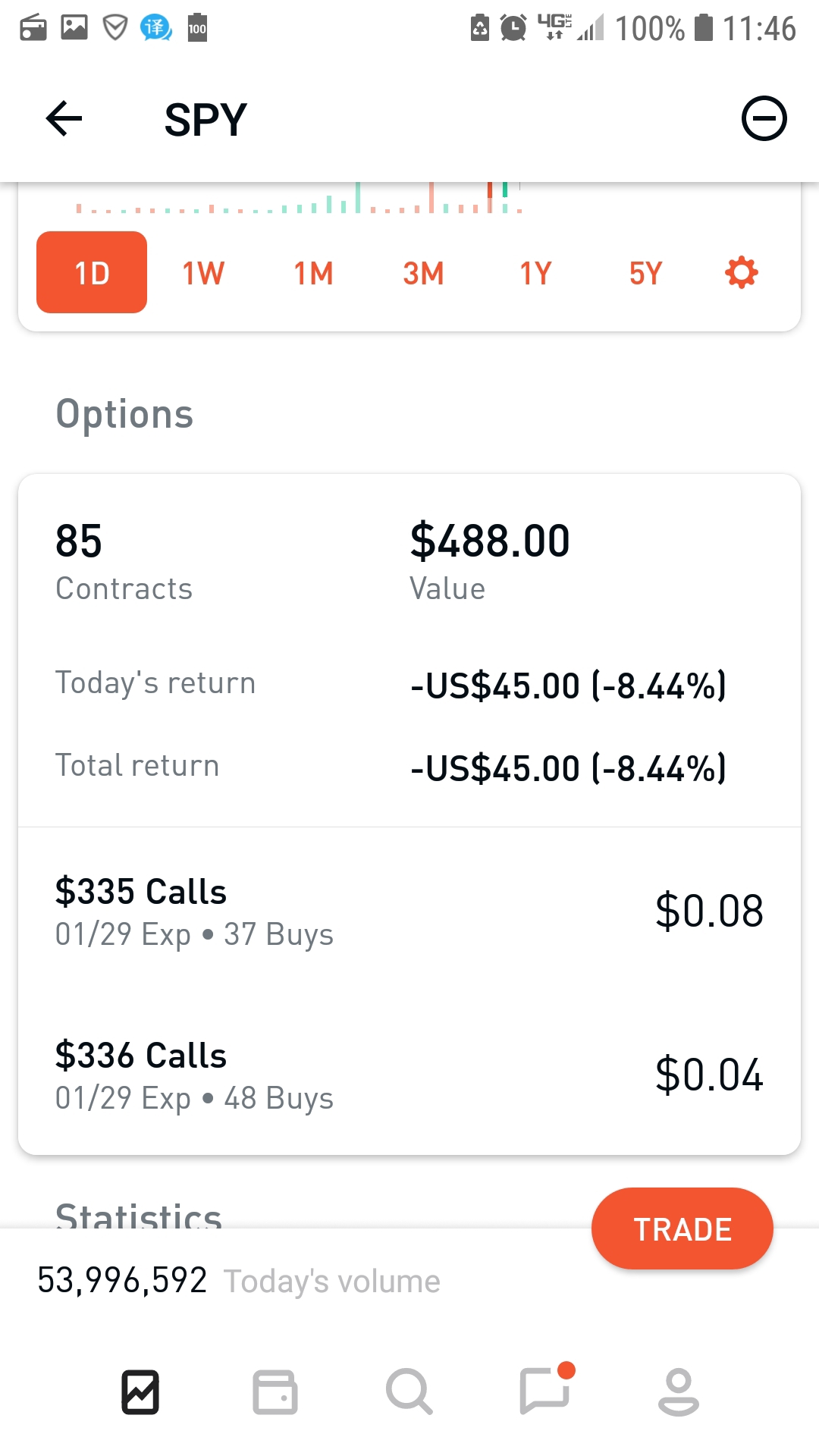Viewport: 819px width, 1456px height.
Task: Tap the back arrow icon
Action: [x=64, y=119]
